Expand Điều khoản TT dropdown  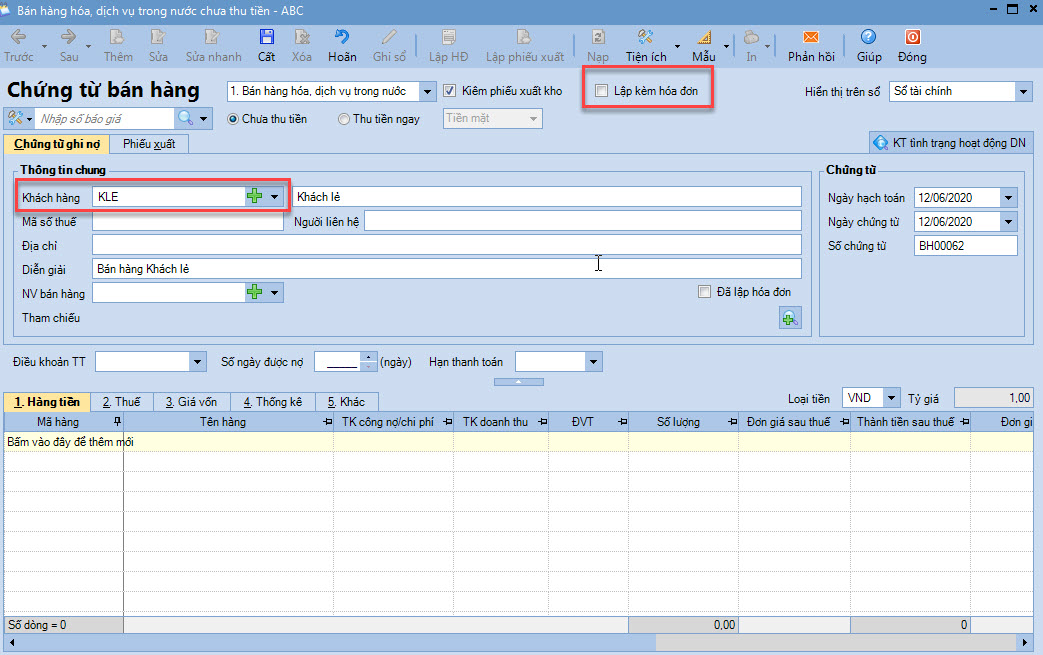pyautogui.click(x=197, y=362)
